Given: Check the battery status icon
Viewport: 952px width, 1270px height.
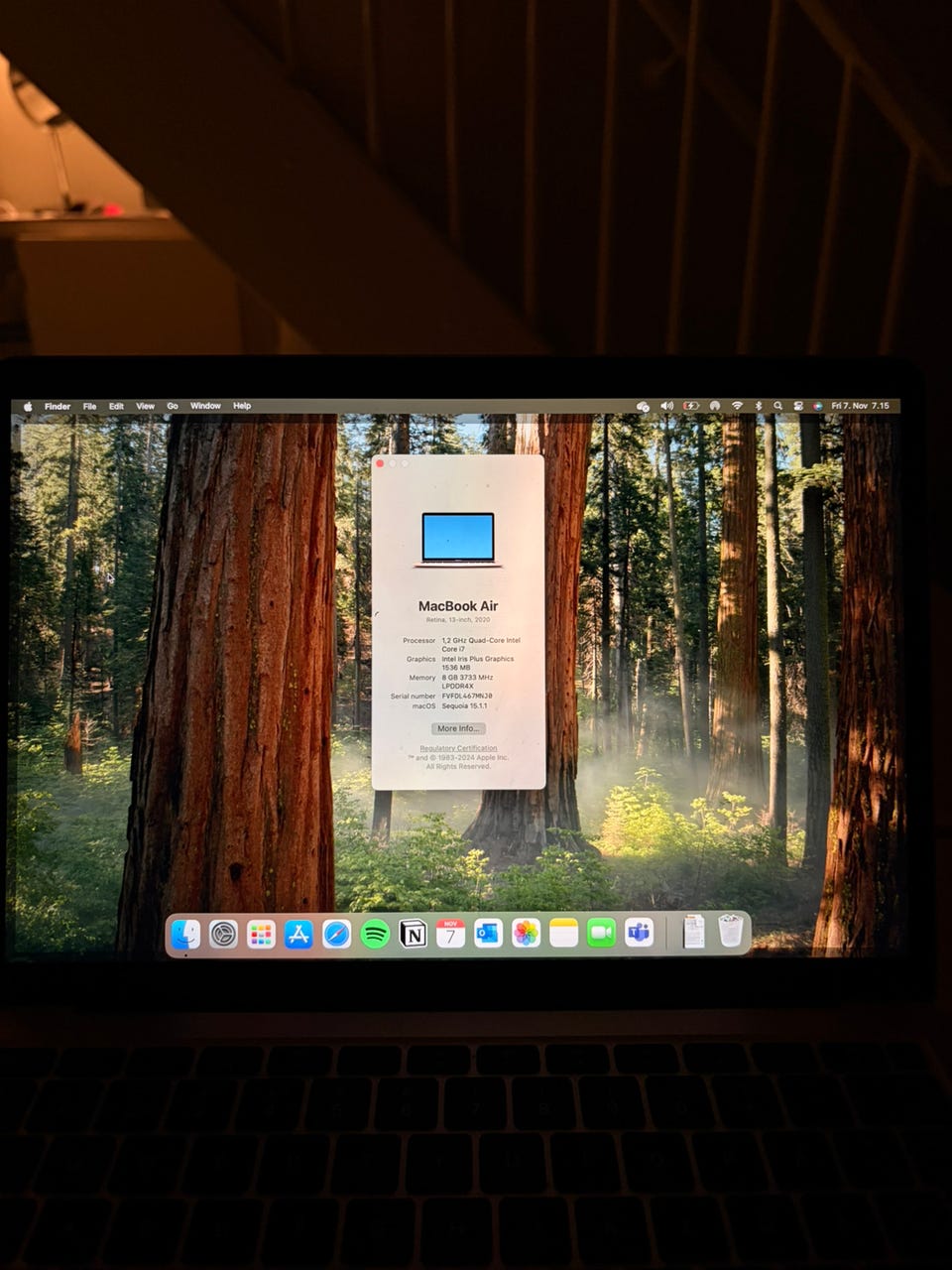Looking at the screenshot, I should click(691, 406).
